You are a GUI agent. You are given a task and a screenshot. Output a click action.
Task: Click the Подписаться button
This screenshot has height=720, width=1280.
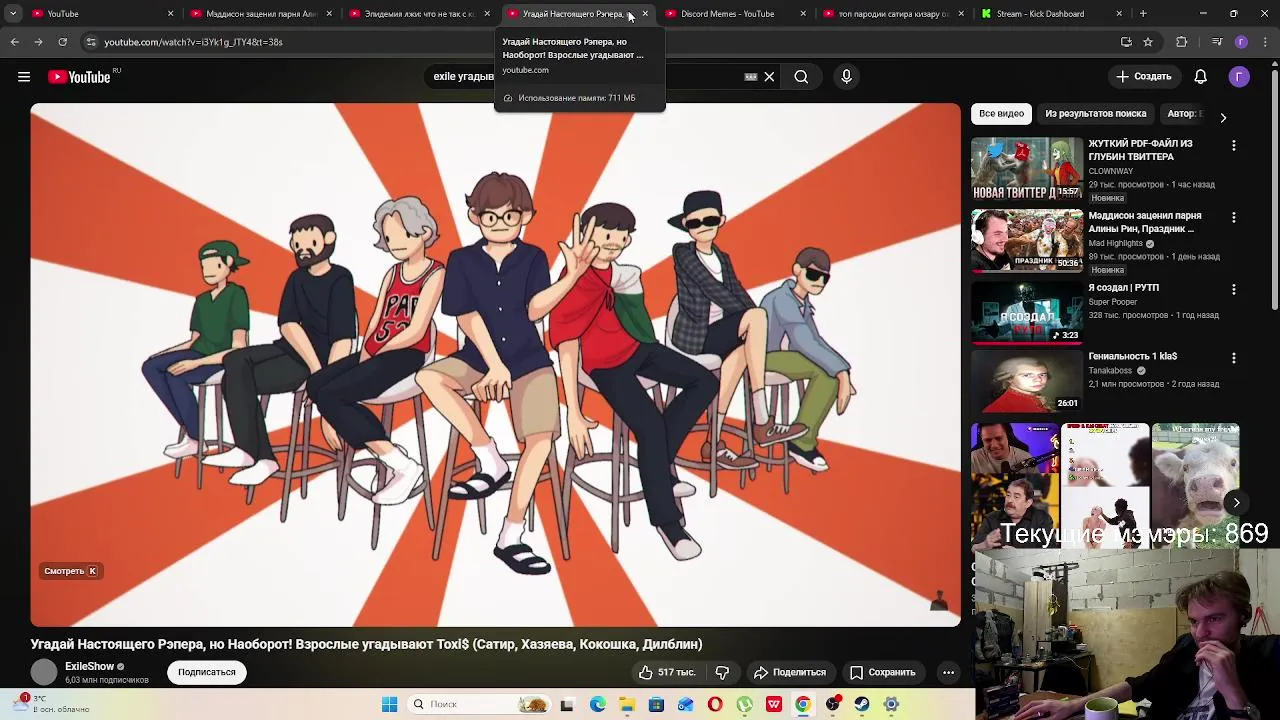(207, 672)
